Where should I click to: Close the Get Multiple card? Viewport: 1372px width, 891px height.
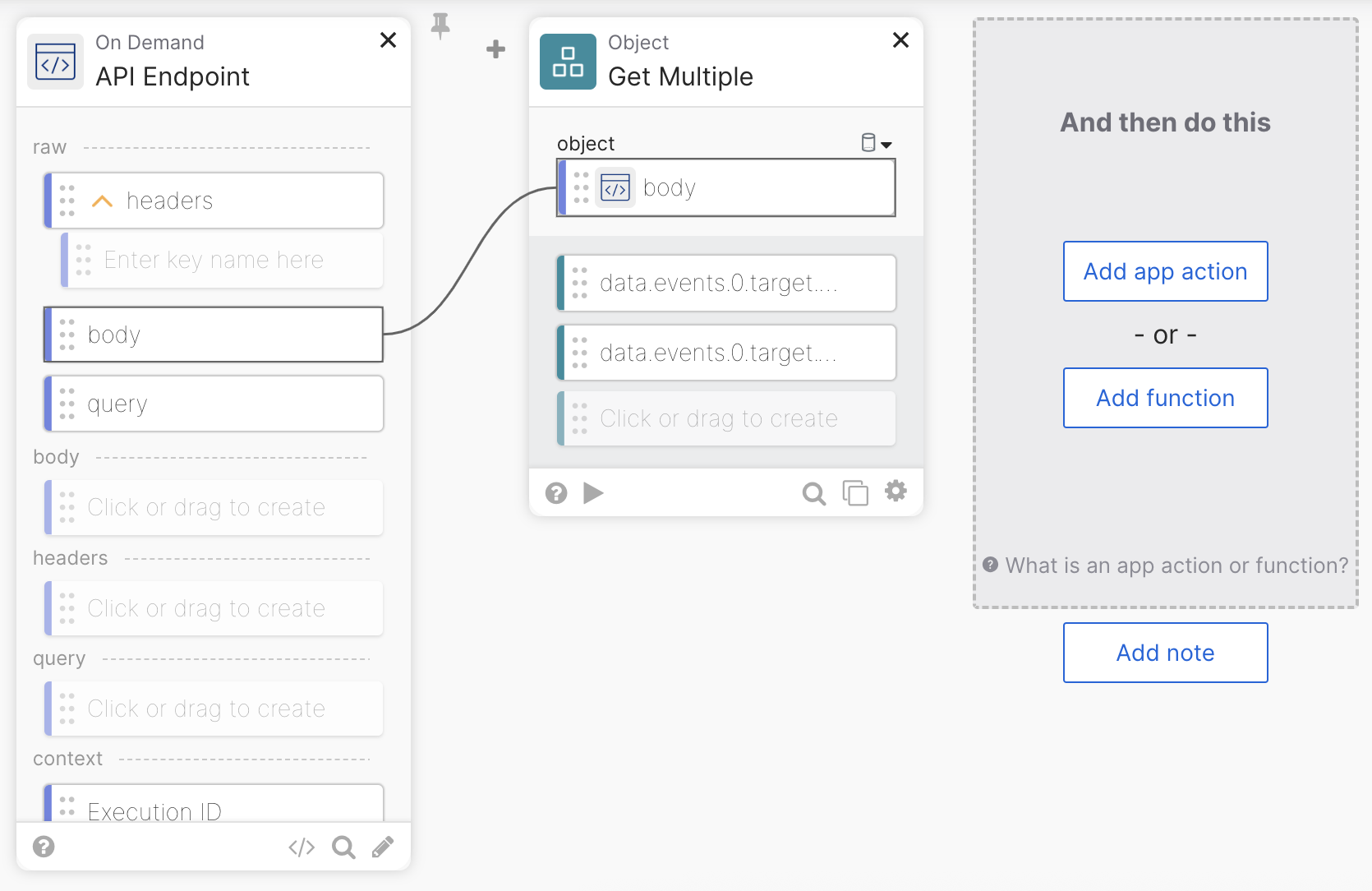tap(900, 40)
